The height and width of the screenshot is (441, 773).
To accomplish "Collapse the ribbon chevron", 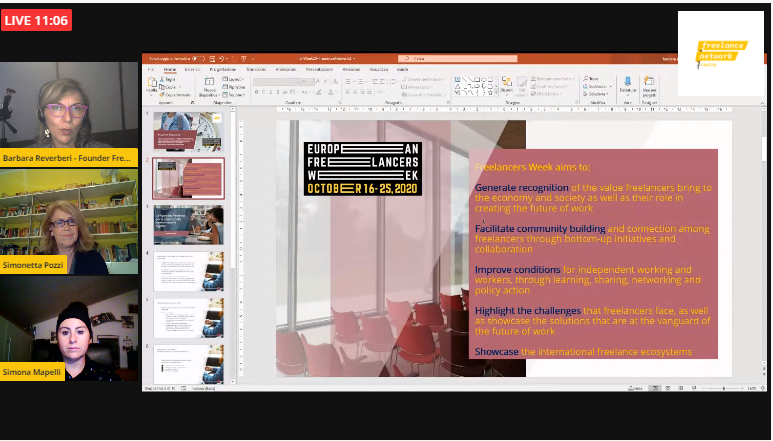I will tap(762, 102).
